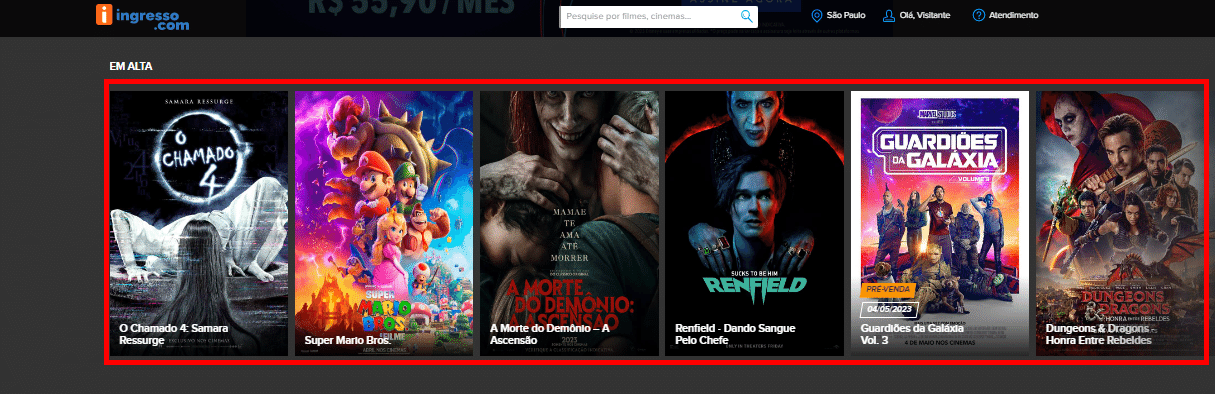Open the Olá, Visitante account menu

point(917,16)
